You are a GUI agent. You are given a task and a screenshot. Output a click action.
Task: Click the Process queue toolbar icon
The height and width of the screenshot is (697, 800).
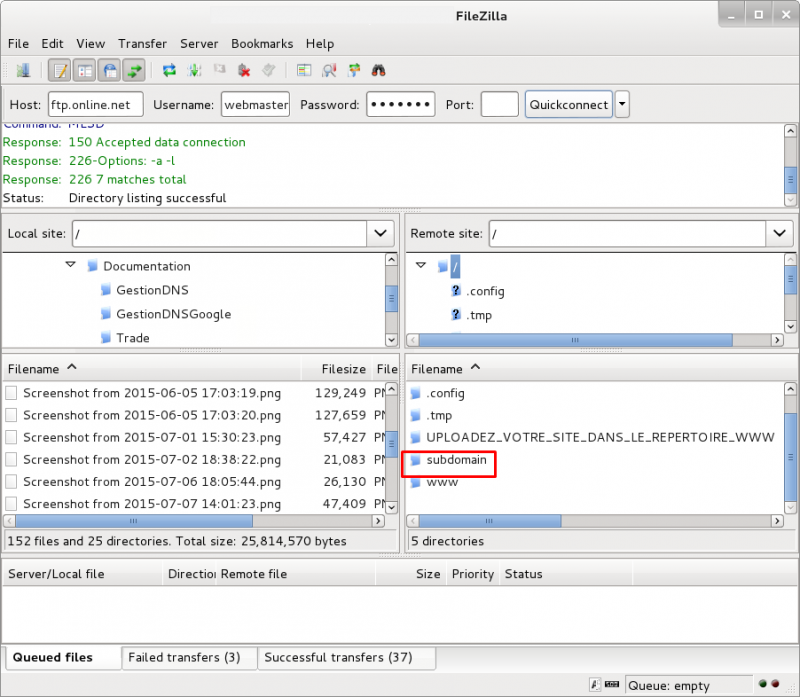tap(194, 70)
